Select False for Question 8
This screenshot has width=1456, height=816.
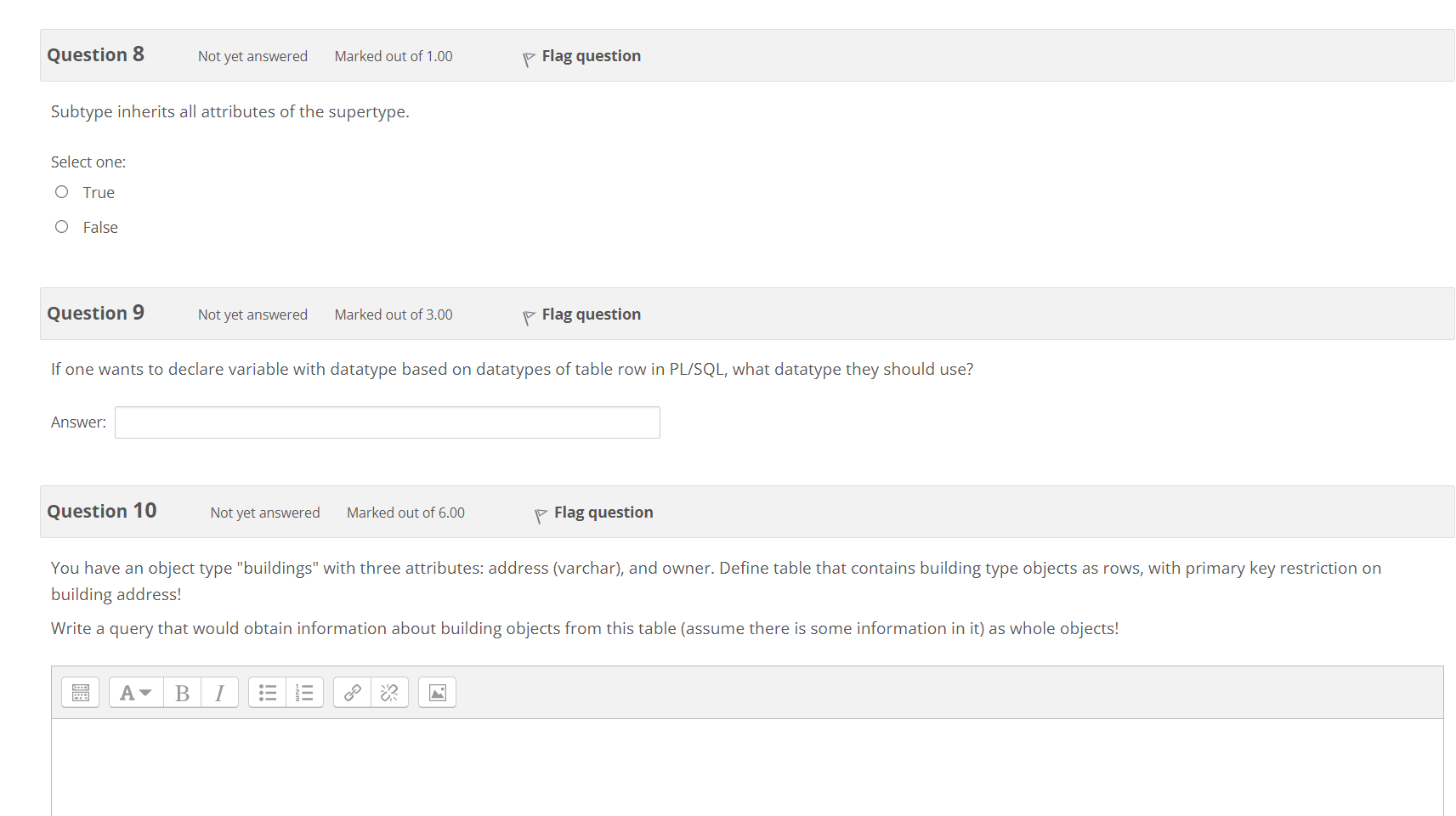click(x=62, y=227)
